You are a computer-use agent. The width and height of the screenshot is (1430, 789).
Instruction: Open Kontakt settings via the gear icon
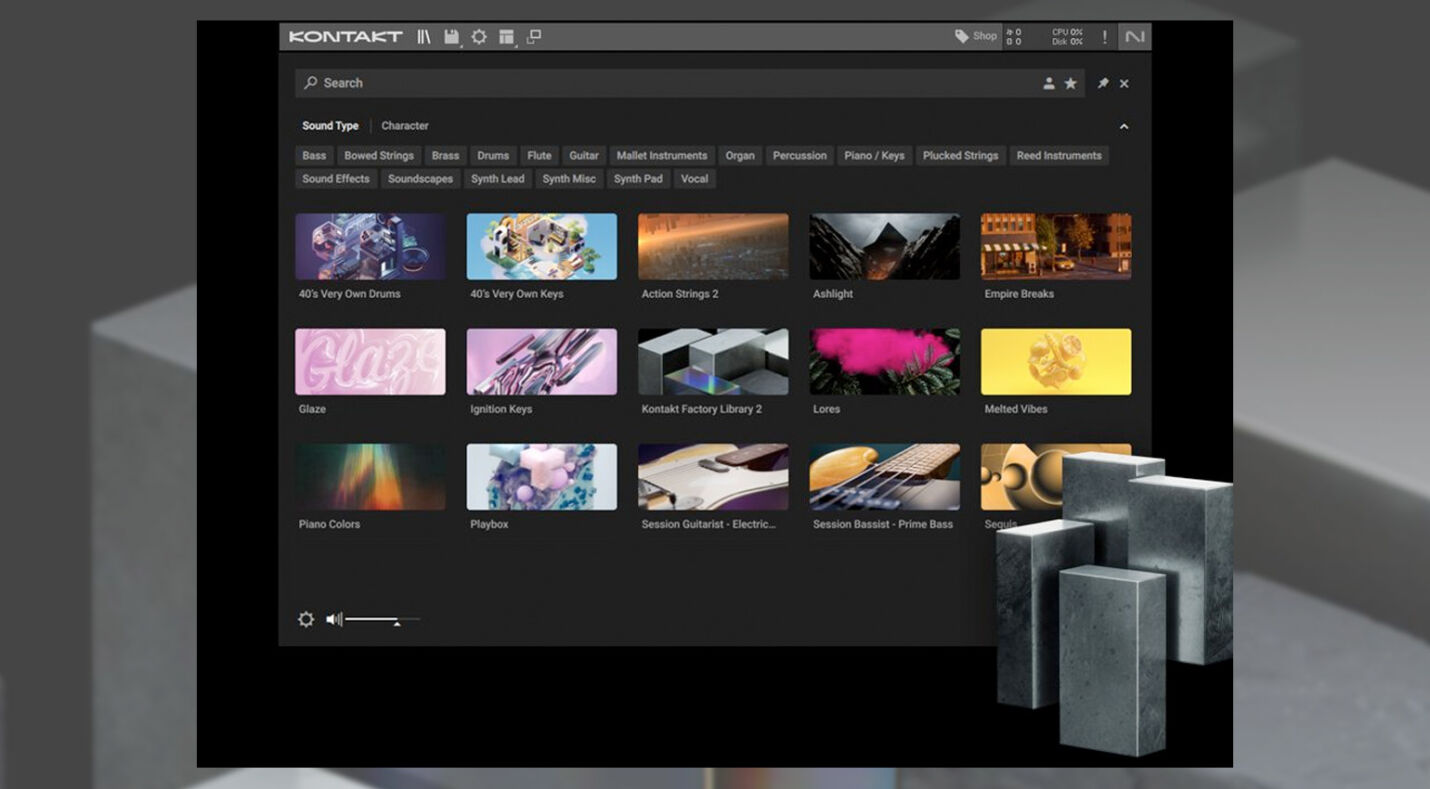[x=479, y=36]
